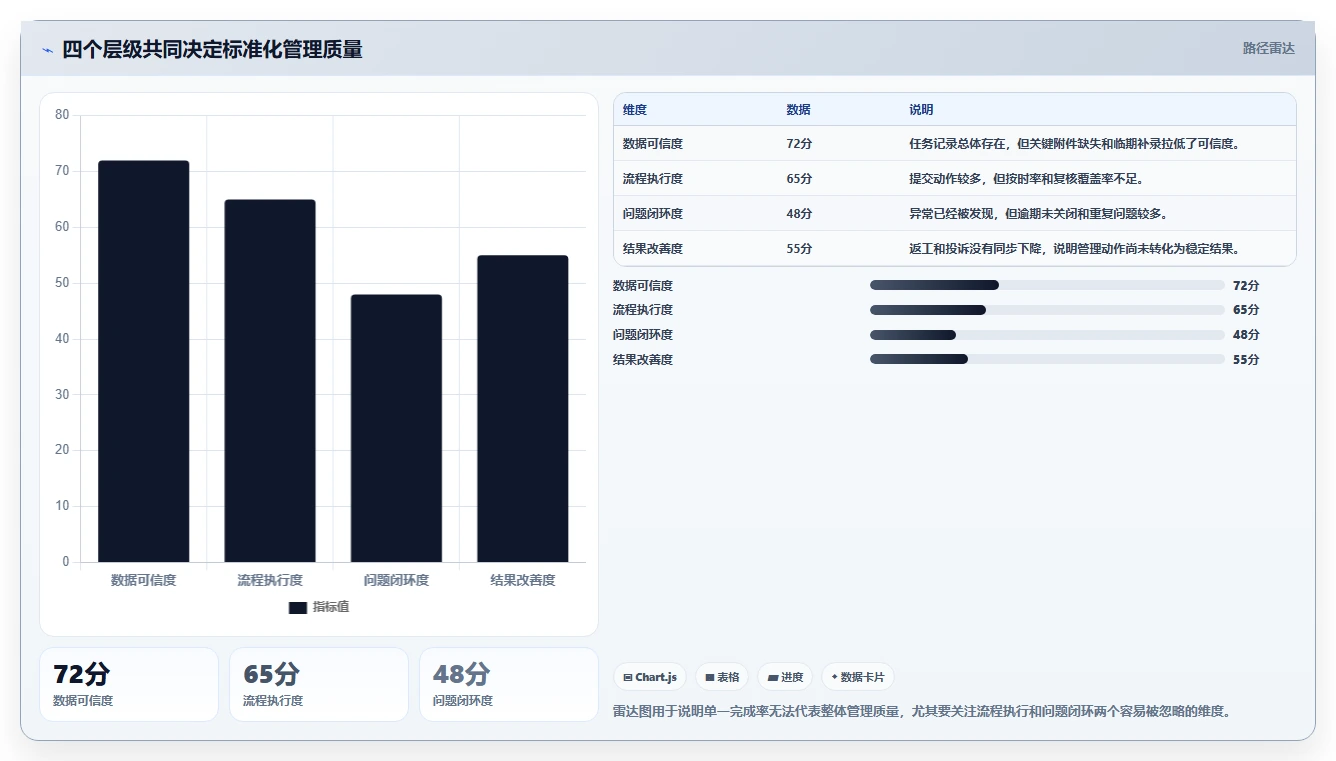Click the 65分 value right of the progress bars
This screenshot has width=1336, height=761.
click(1246, 310)
